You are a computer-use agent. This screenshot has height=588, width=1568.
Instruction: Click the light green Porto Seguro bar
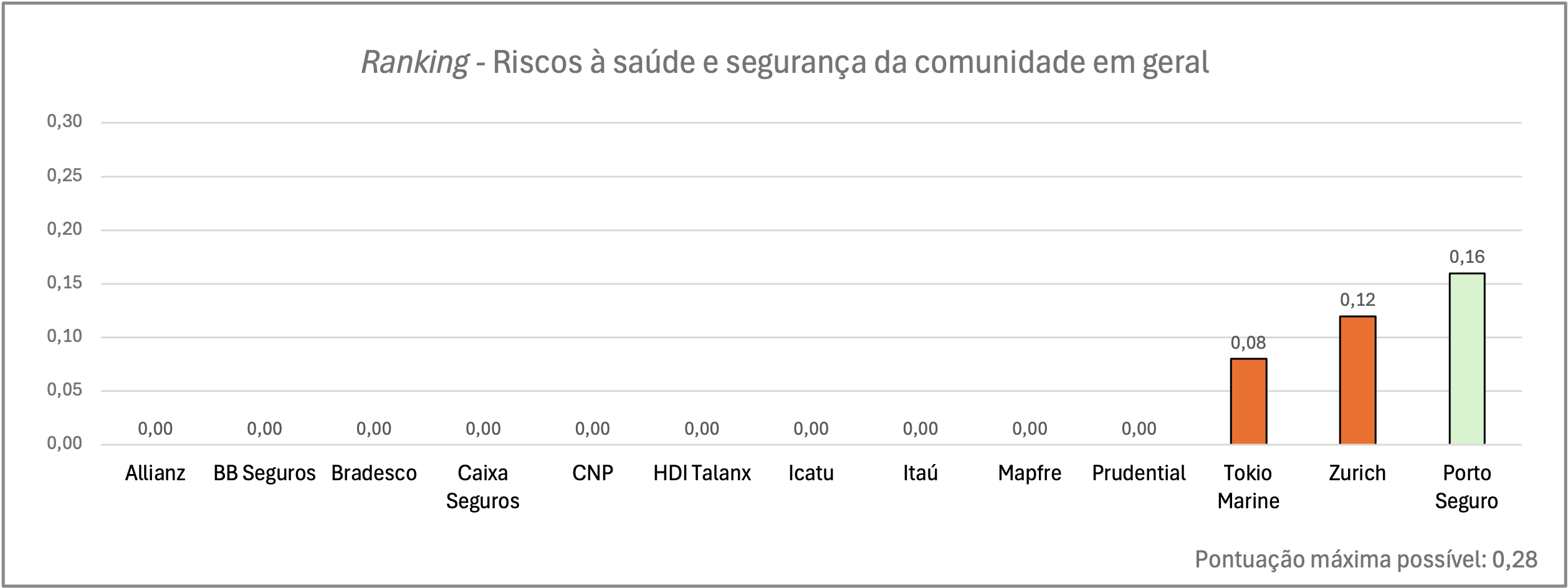point(1466,359)
